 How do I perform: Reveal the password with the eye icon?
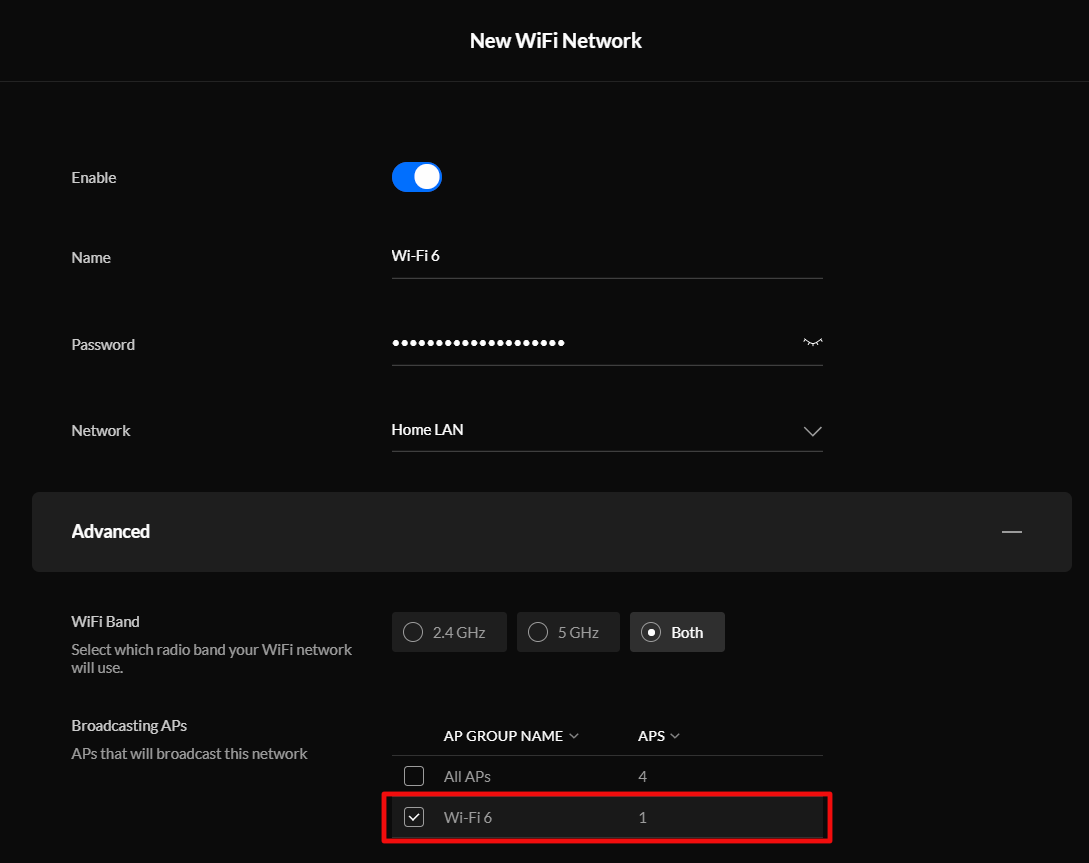coord(812,343)
